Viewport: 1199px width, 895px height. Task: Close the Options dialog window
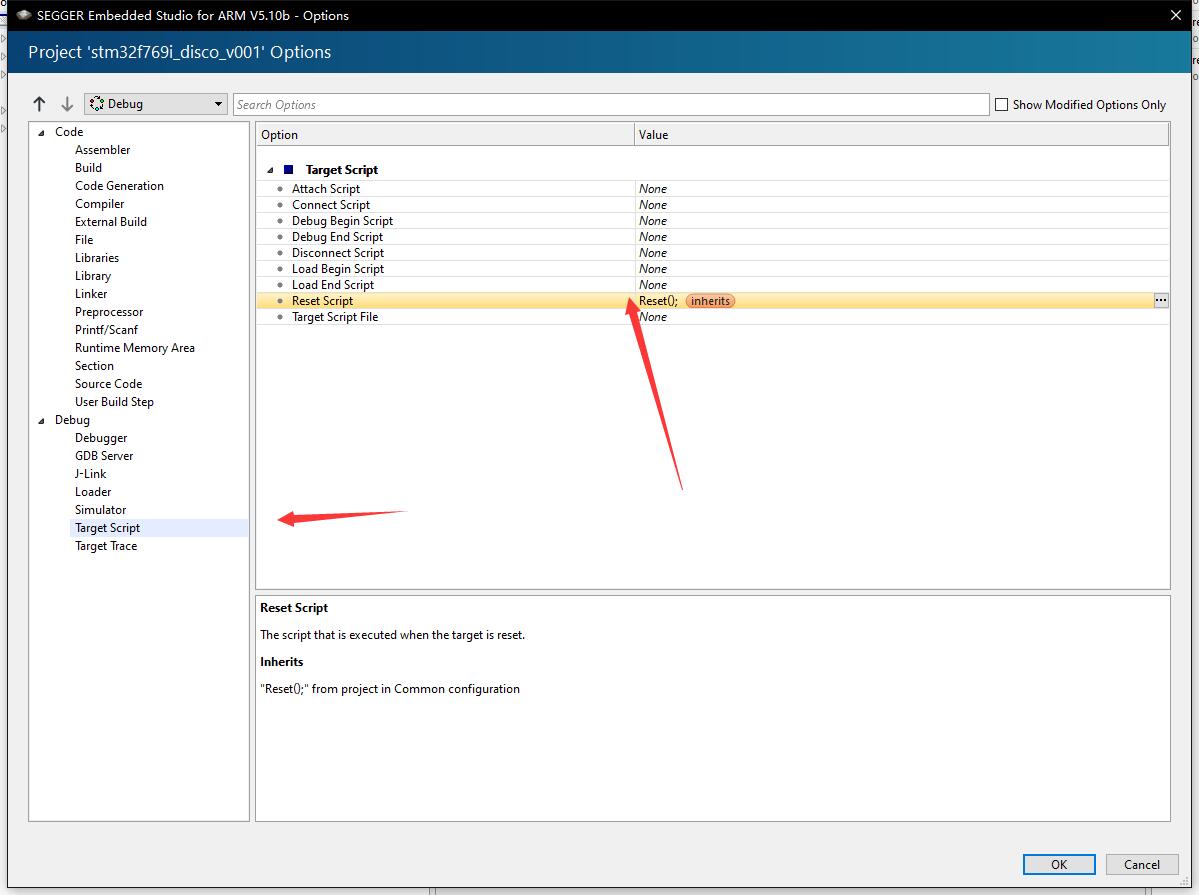tap(1176, 15)
